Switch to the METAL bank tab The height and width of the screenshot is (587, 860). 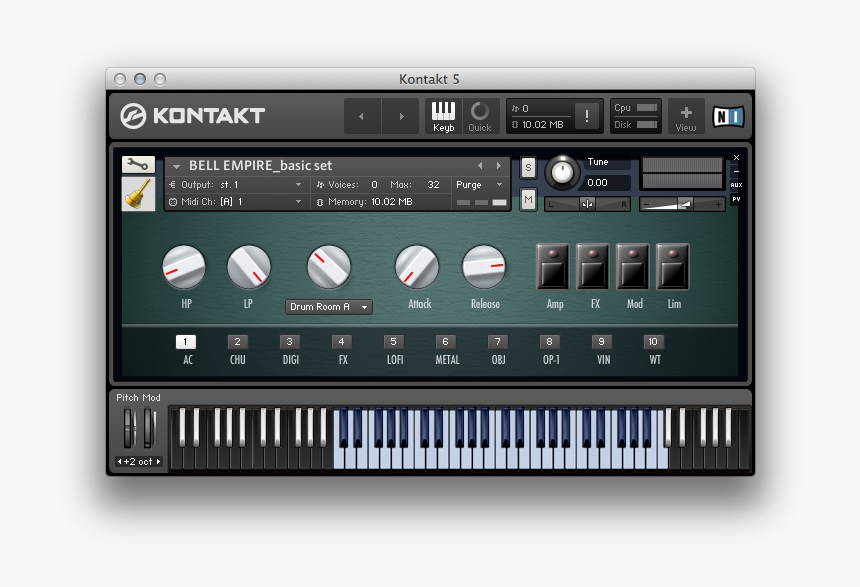click(445, 342)
